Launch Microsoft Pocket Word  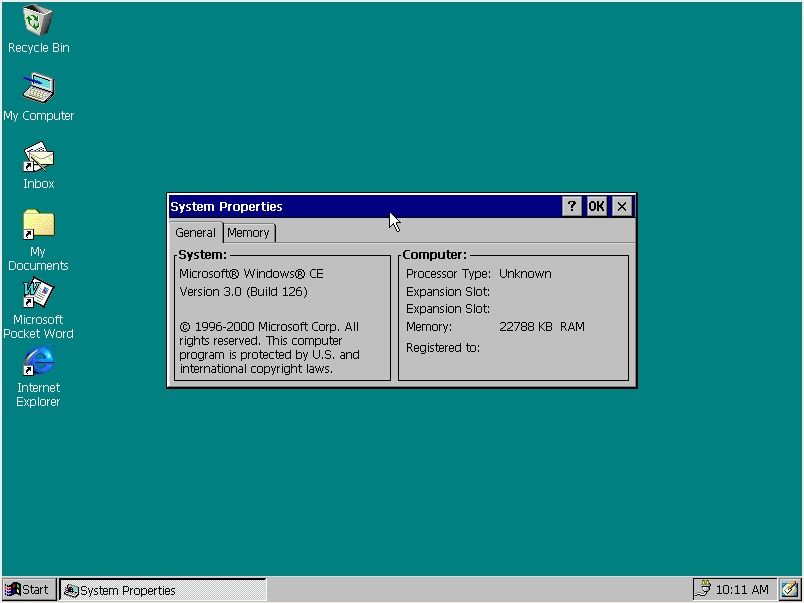[x=37, y=294]
